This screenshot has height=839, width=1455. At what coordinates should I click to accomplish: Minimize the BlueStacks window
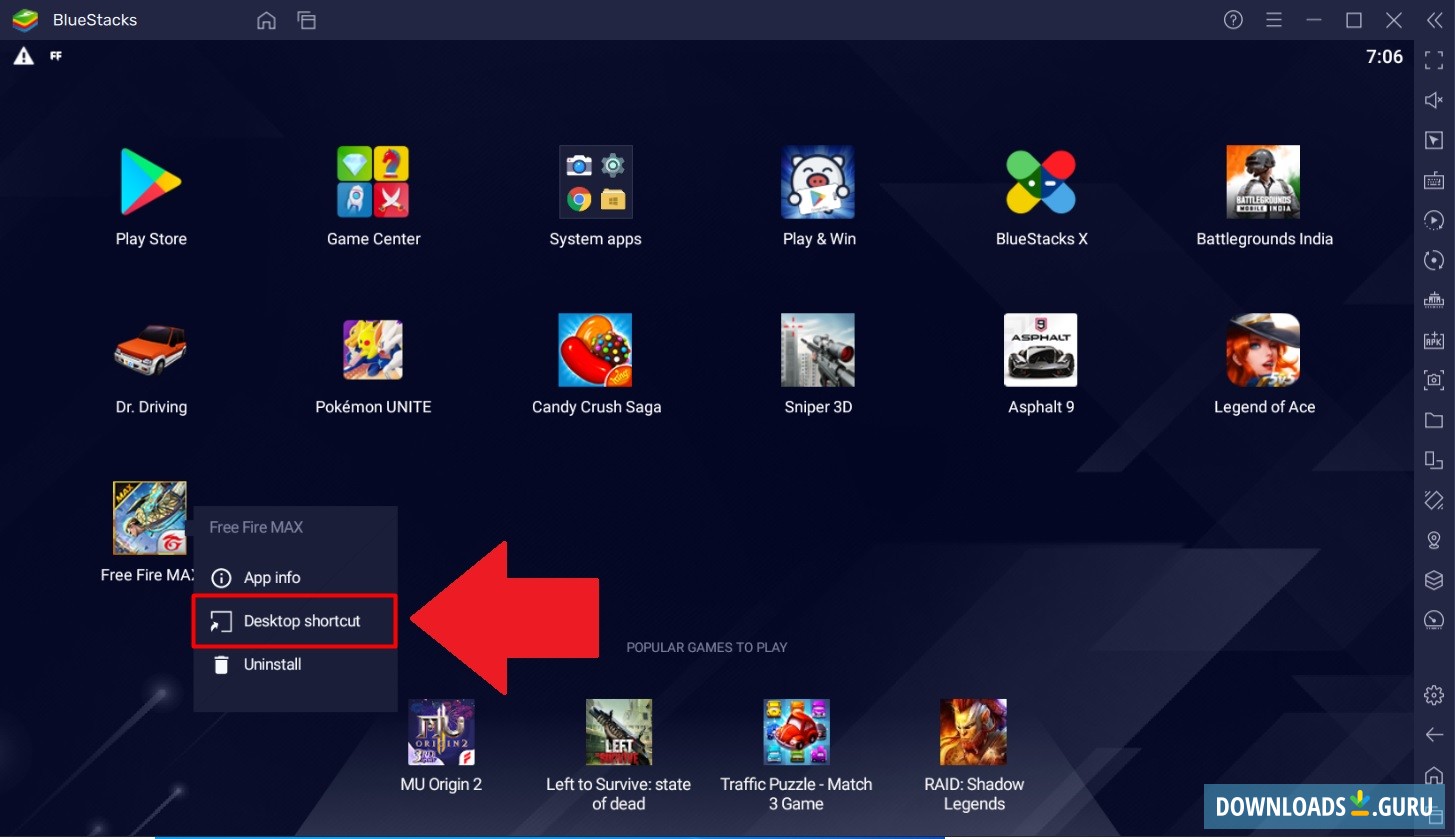1314,20
